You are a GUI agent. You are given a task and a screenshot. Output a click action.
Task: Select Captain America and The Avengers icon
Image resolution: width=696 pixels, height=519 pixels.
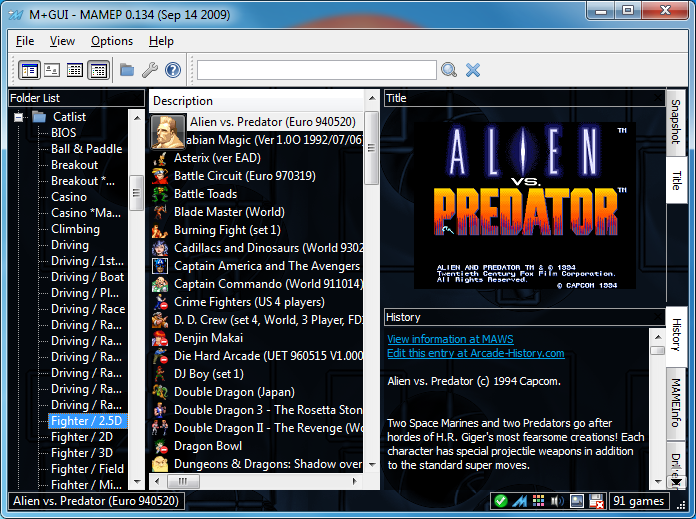tap(160, 266)
